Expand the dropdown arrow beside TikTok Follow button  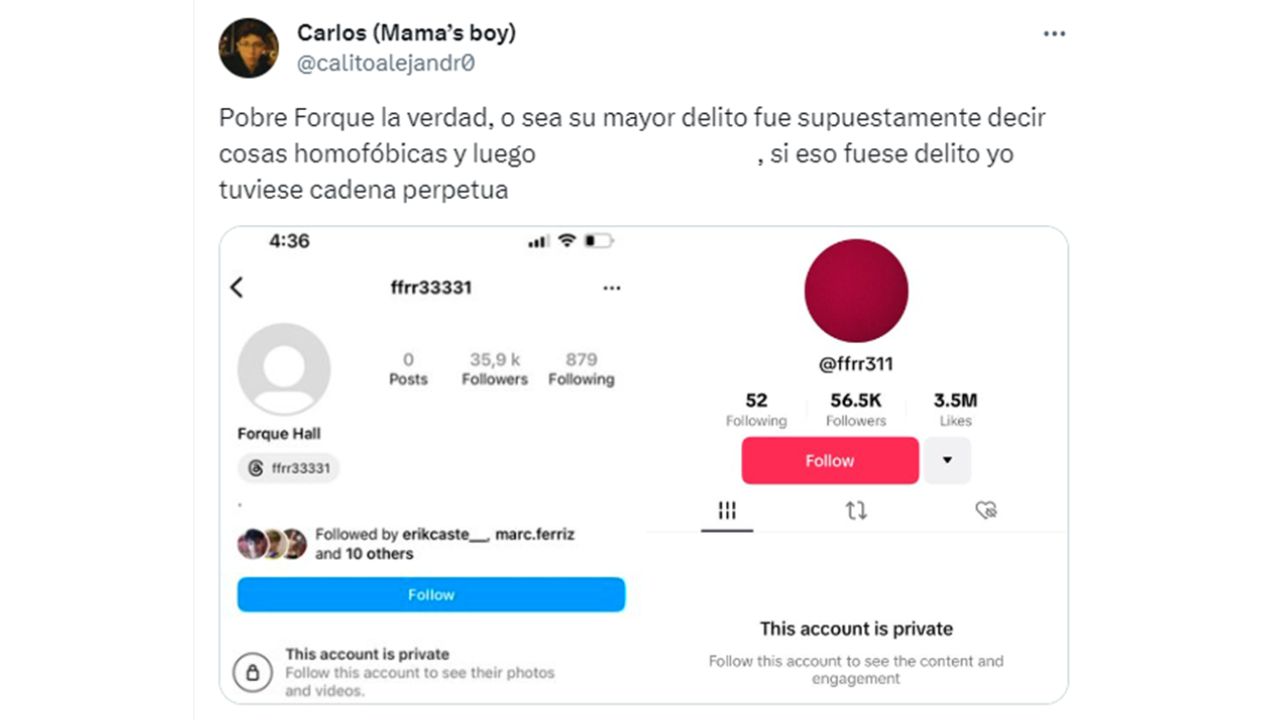[x=947, y=460]
